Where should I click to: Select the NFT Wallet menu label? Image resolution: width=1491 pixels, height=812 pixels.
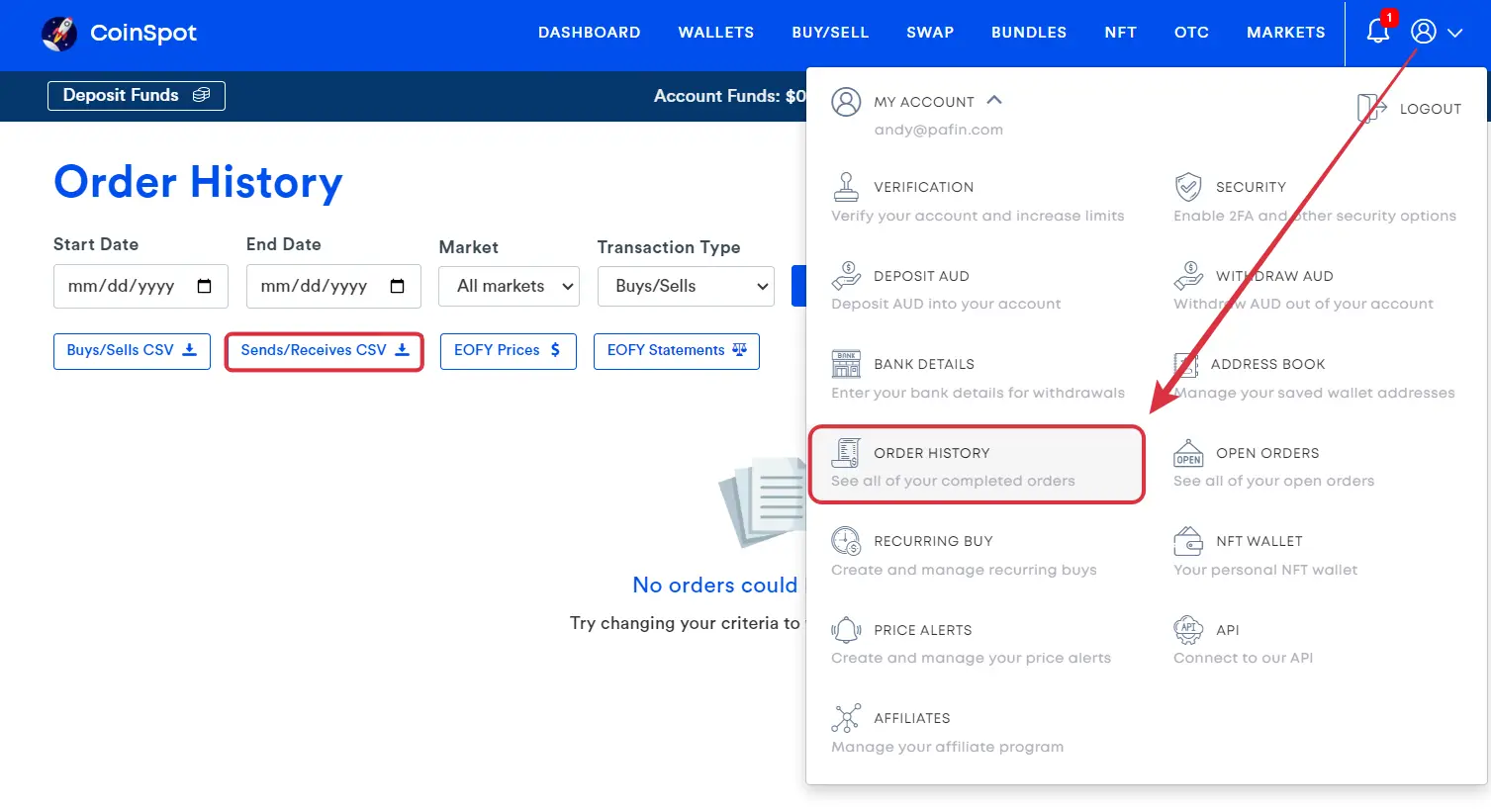[x=1259, y=541]
